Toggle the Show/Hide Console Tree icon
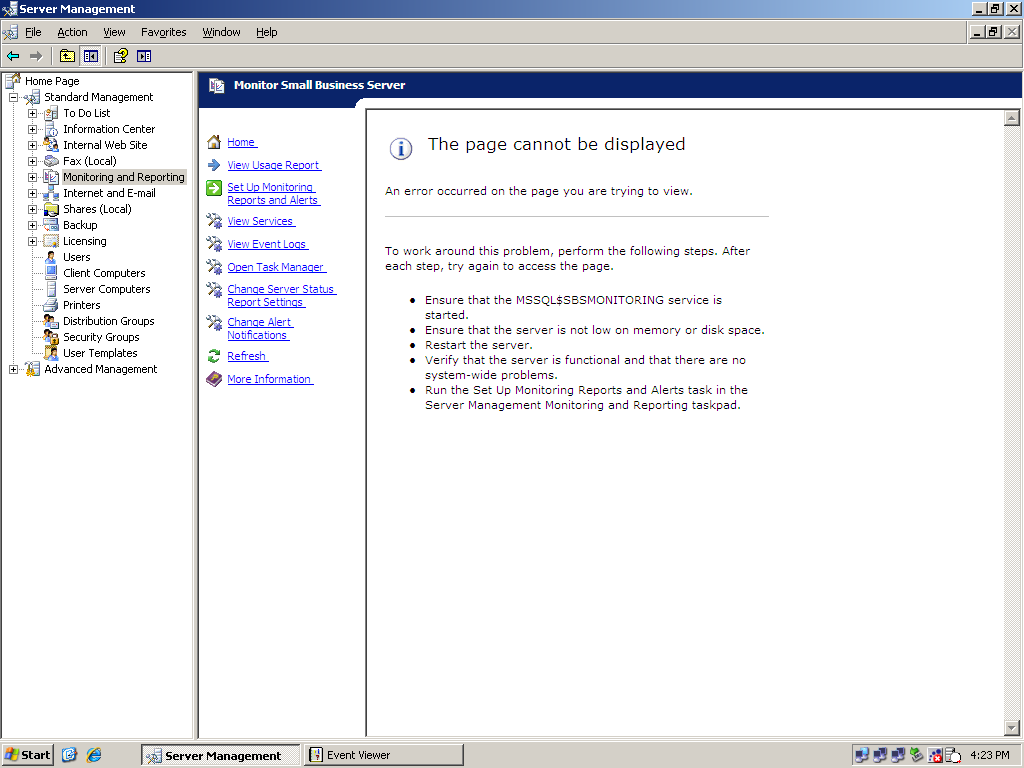The width and height of the screenshot is (1024, 768). tap(90, 56)
